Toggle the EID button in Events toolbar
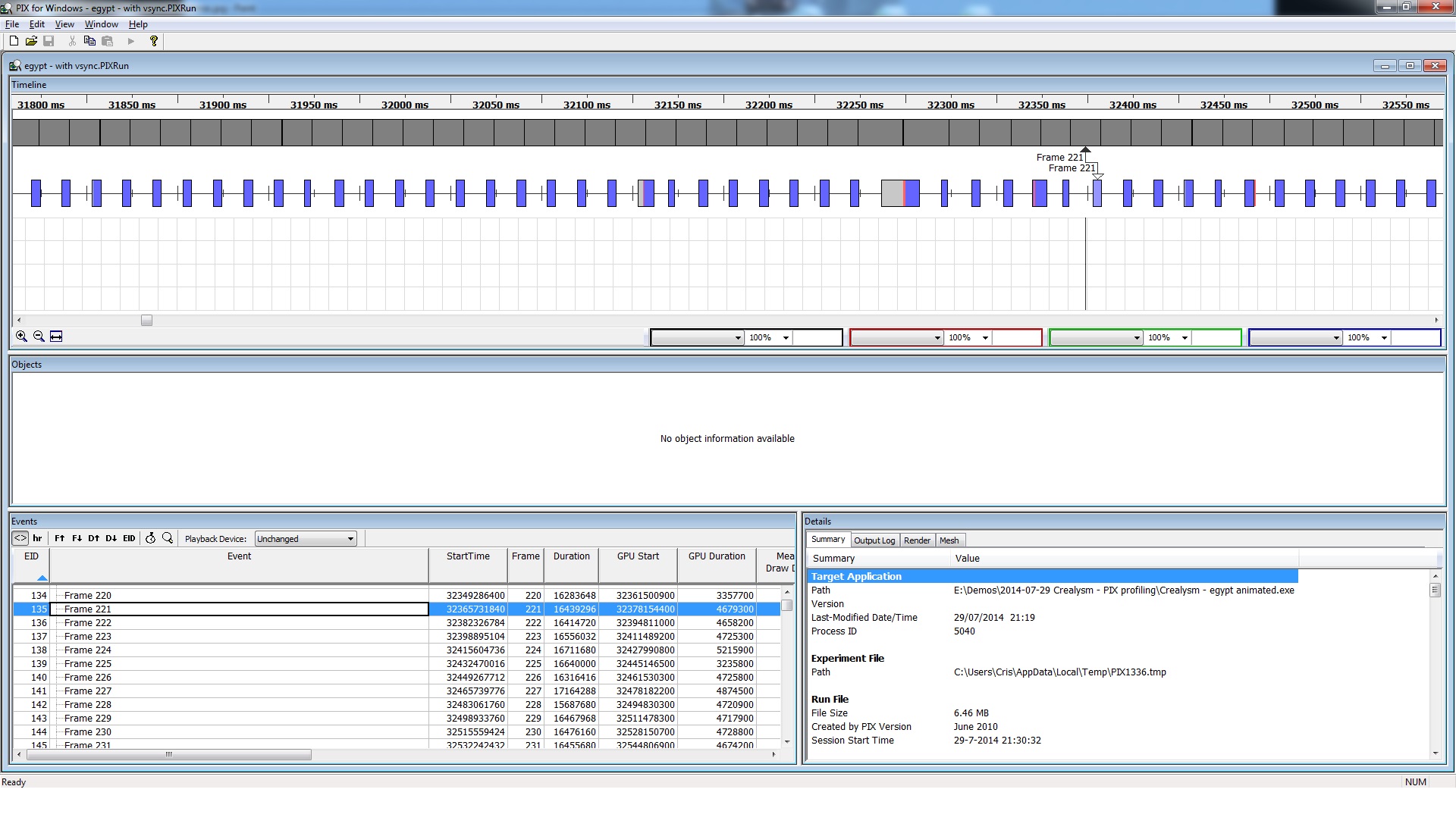Image resolution: width=1456 pixels, height=830 pixels. 129,539
